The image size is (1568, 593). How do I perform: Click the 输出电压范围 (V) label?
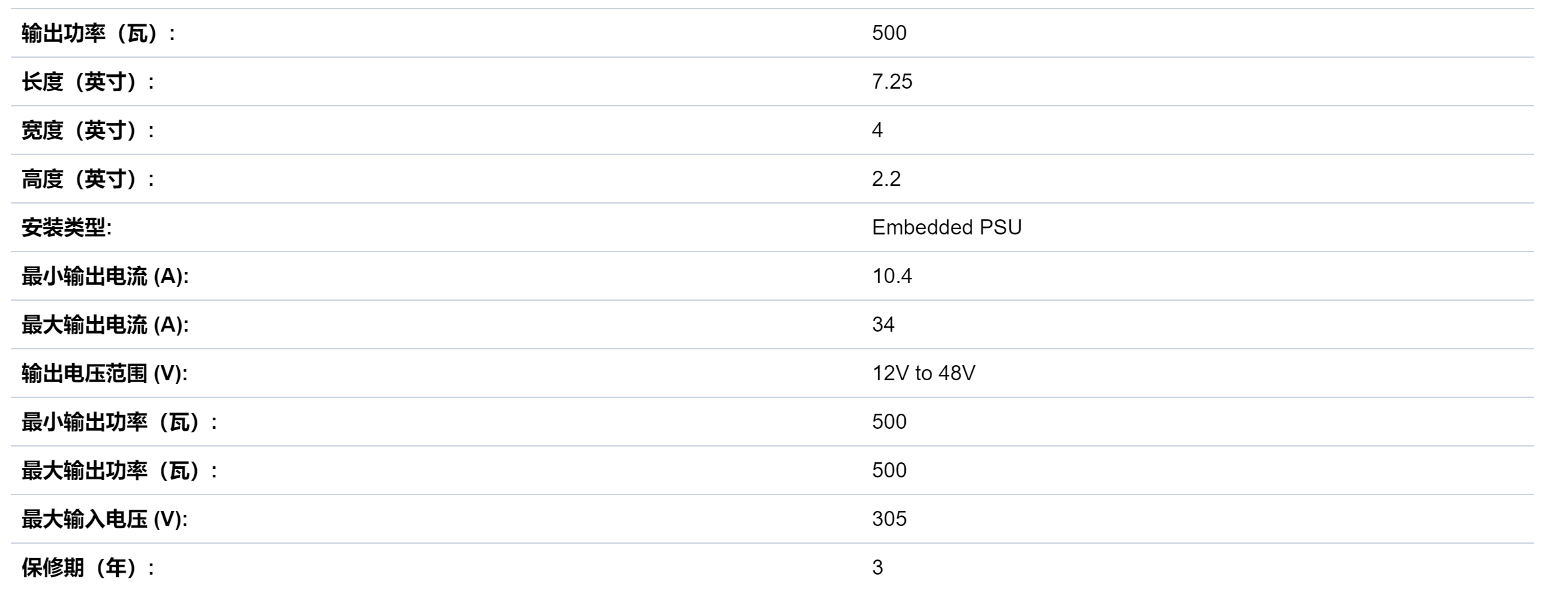tap(104, 373)
